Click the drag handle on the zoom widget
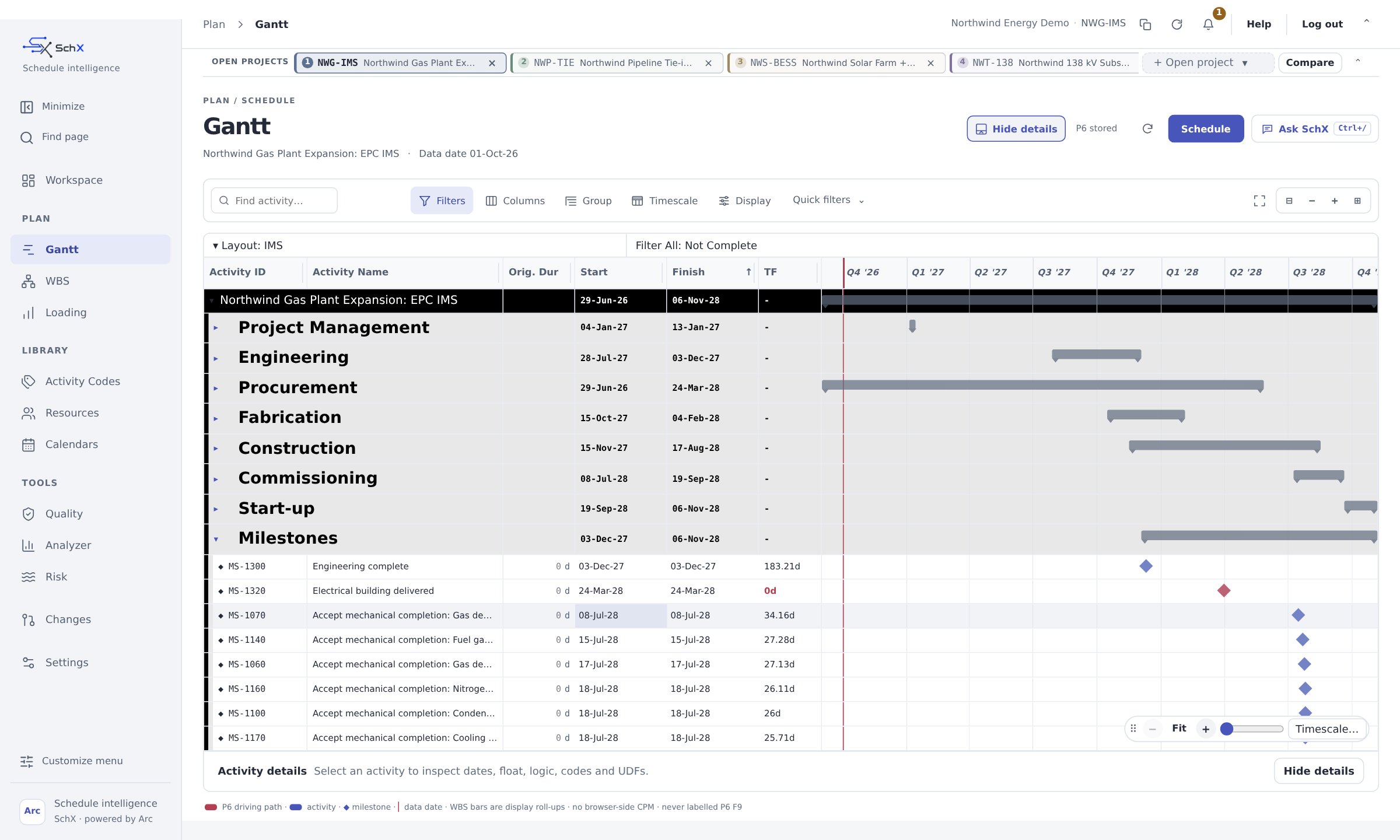Image resolution: width=1400 pixels, height=840 pixels. coord(1133,729)
